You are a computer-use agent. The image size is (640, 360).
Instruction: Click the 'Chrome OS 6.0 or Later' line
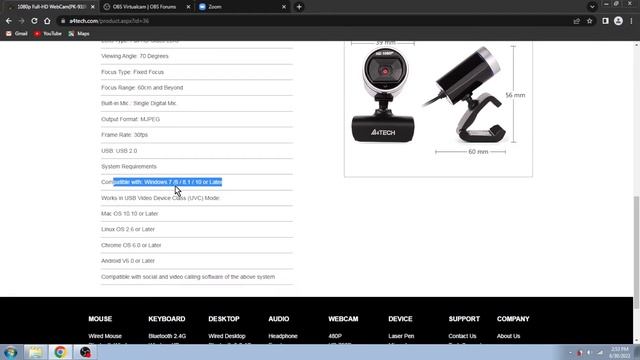131,245
